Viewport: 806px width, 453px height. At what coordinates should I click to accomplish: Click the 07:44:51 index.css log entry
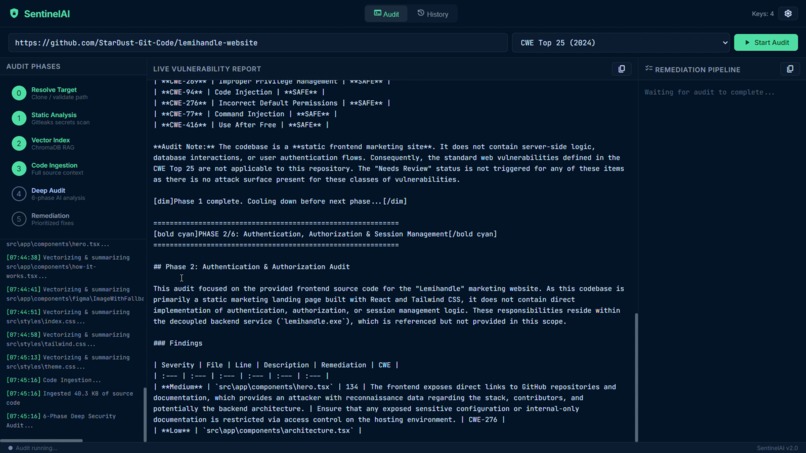pos(68,317)
